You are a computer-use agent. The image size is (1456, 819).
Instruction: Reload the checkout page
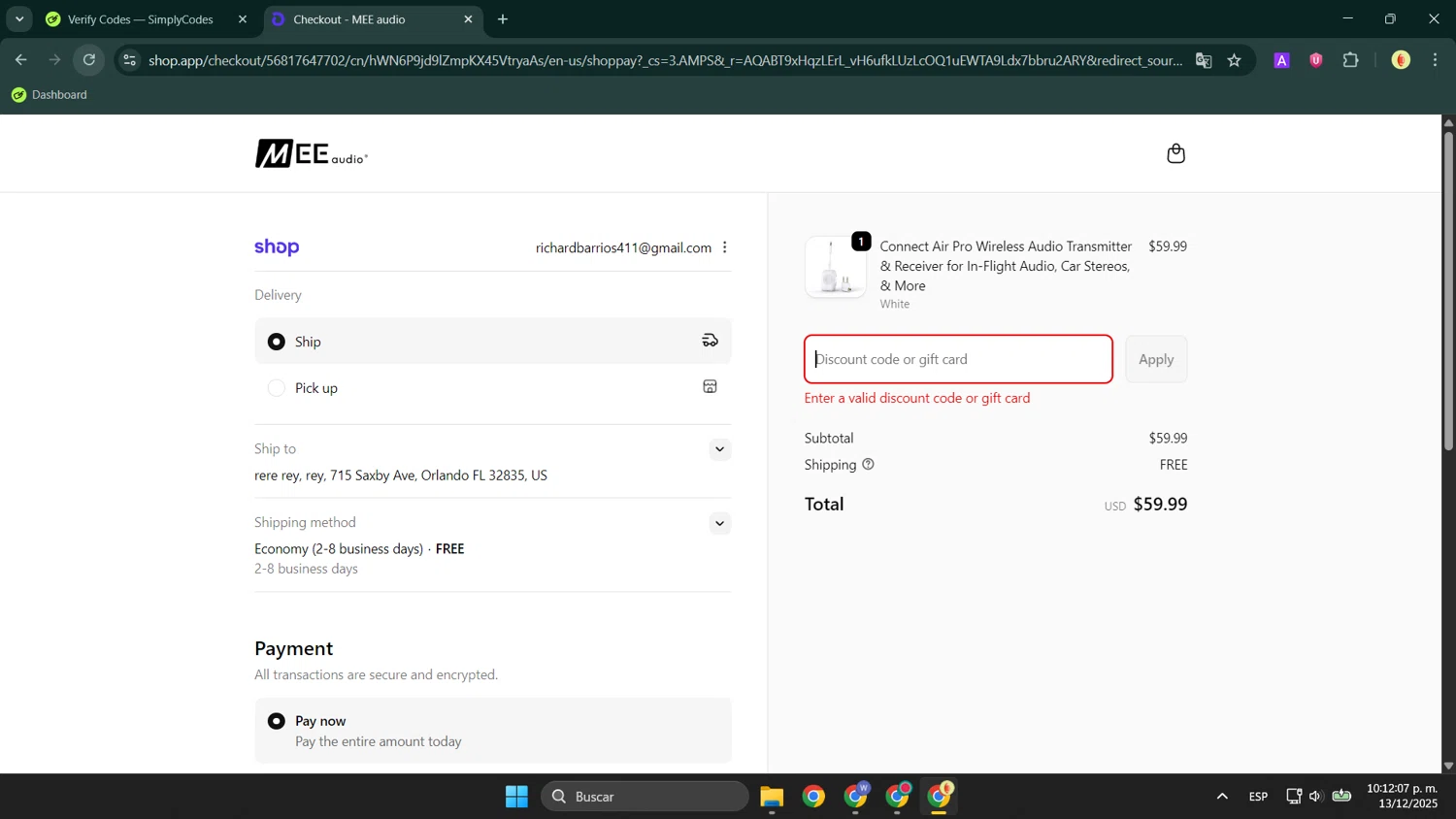click(x=89, y=60)
